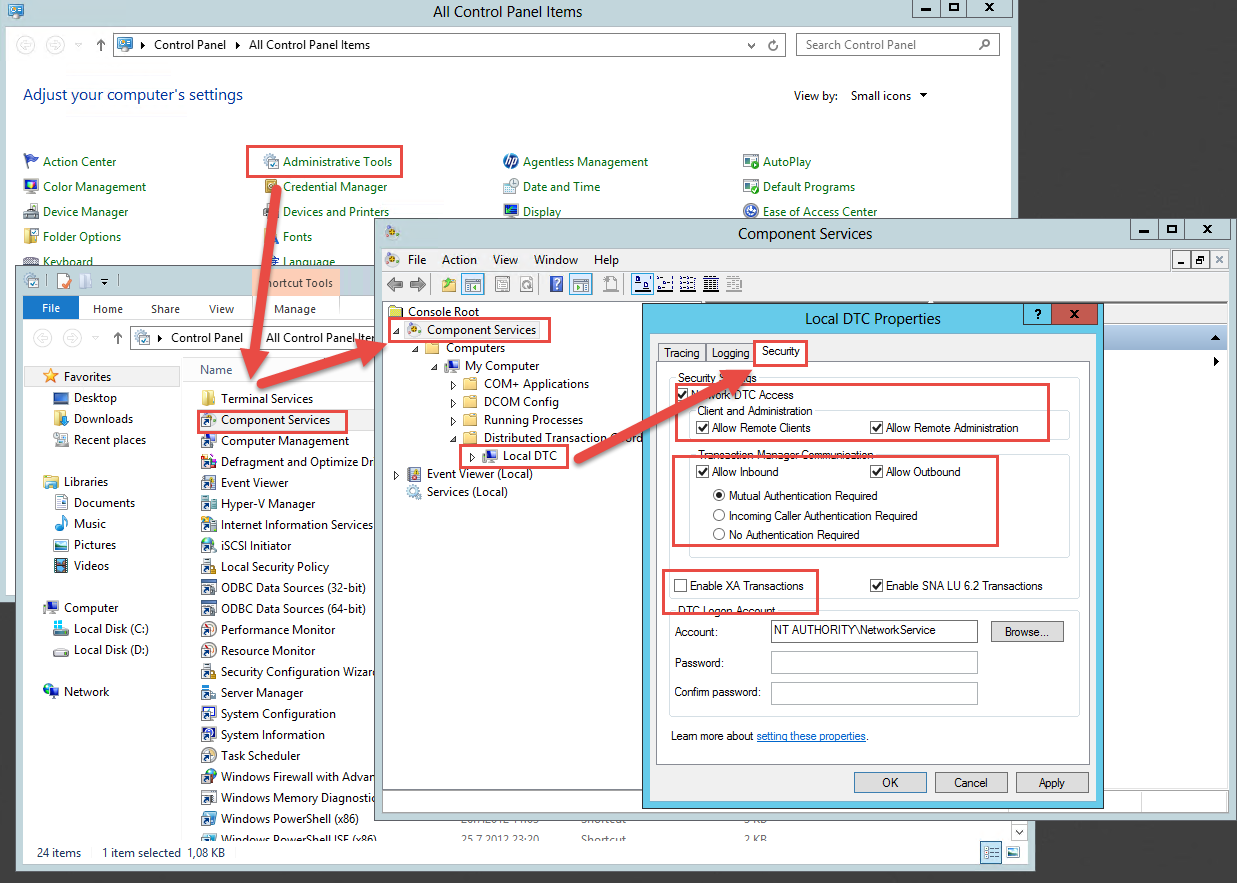Collapse the Component Services tree node
Viewport: 1237px width, 883px height.
coord(396,331)
